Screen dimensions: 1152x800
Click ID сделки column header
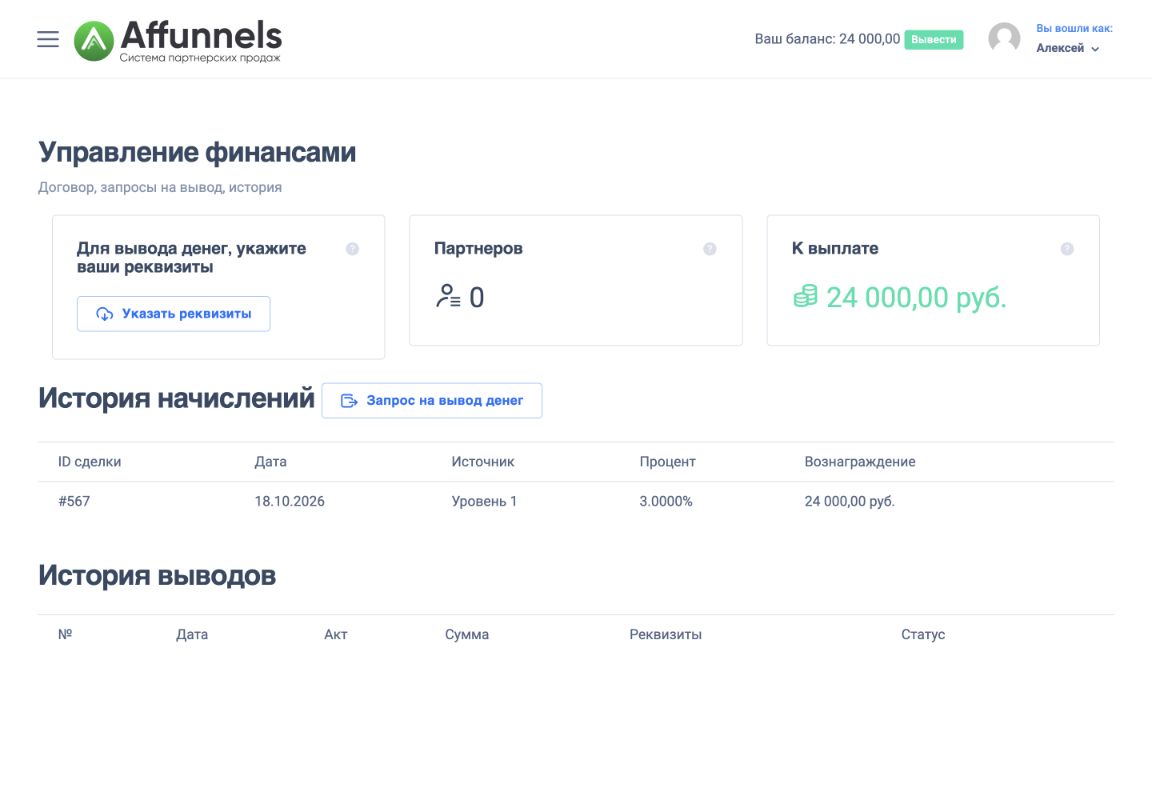point(90,462)
